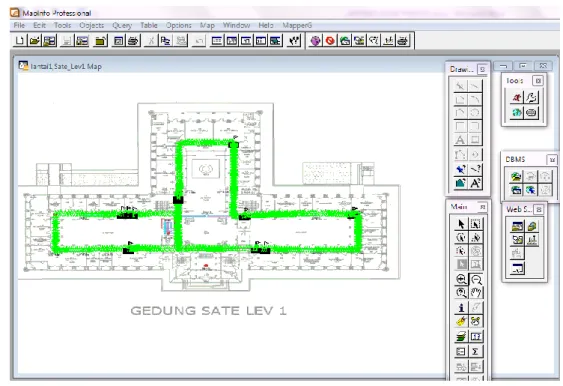Image resolution: width=563 pixels, height=386 pixels.
Task: Select the Ruler tool
Action: click(476, 336)
